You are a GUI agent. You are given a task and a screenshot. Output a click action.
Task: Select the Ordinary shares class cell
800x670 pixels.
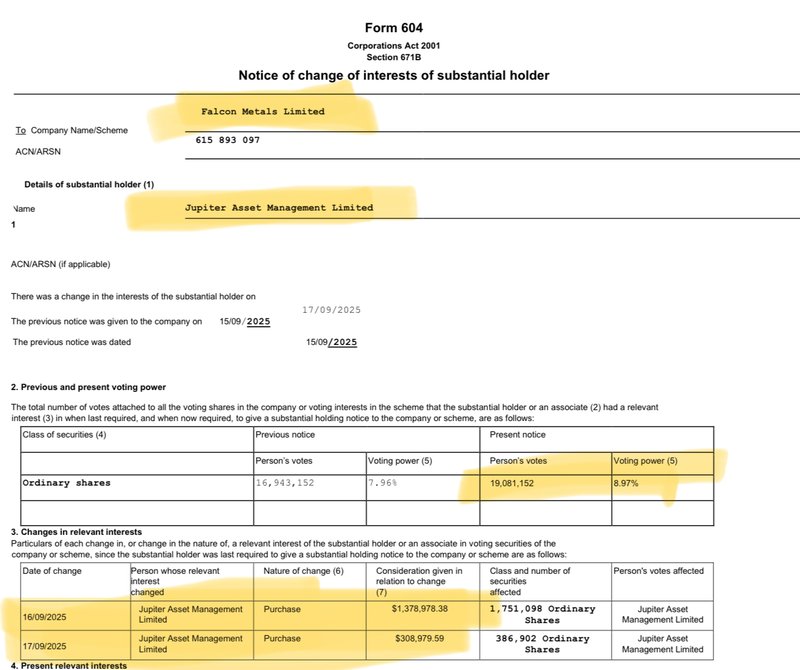pyautogui.click(x=66, y=483)
